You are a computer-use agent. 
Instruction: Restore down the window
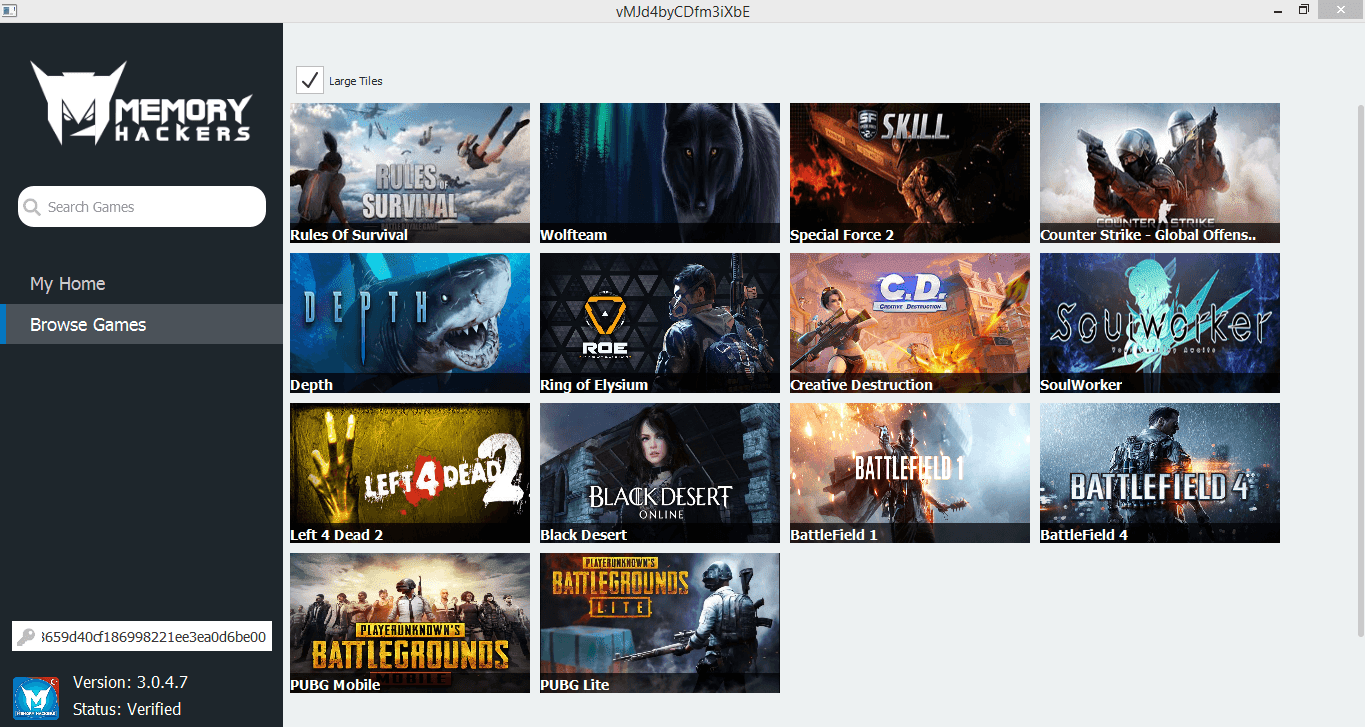[x=1304, y=10]
